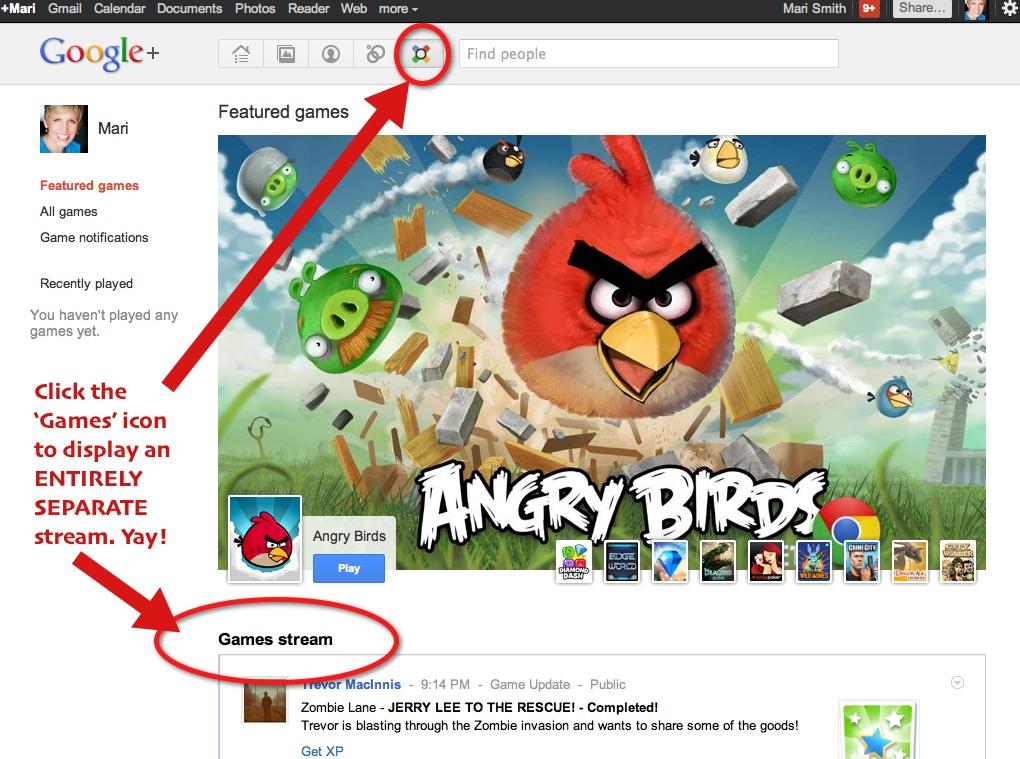Click the Angry Birds red bird icon

coord(265,539)
